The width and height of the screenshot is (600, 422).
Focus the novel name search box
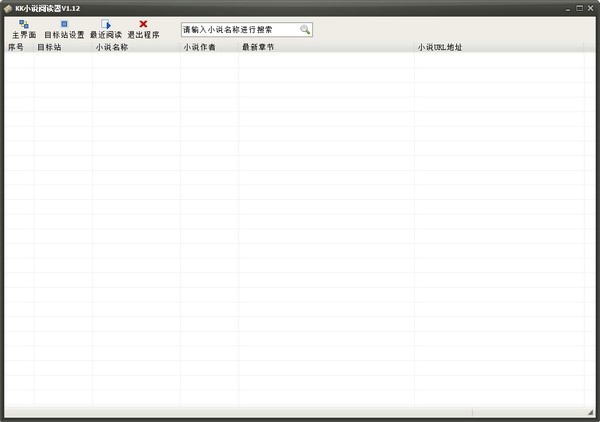tap(240, 30)
